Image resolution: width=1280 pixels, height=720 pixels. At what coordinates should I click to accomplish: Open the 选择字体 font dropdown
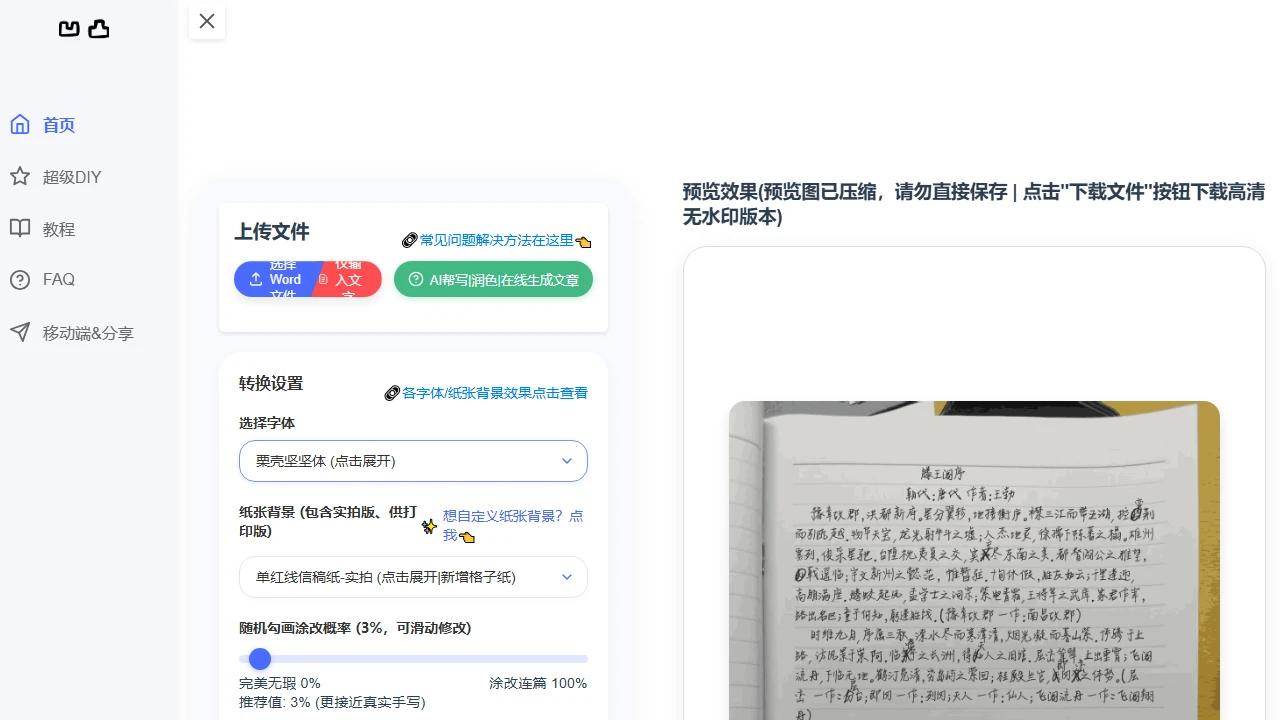[x=413, y=460]
